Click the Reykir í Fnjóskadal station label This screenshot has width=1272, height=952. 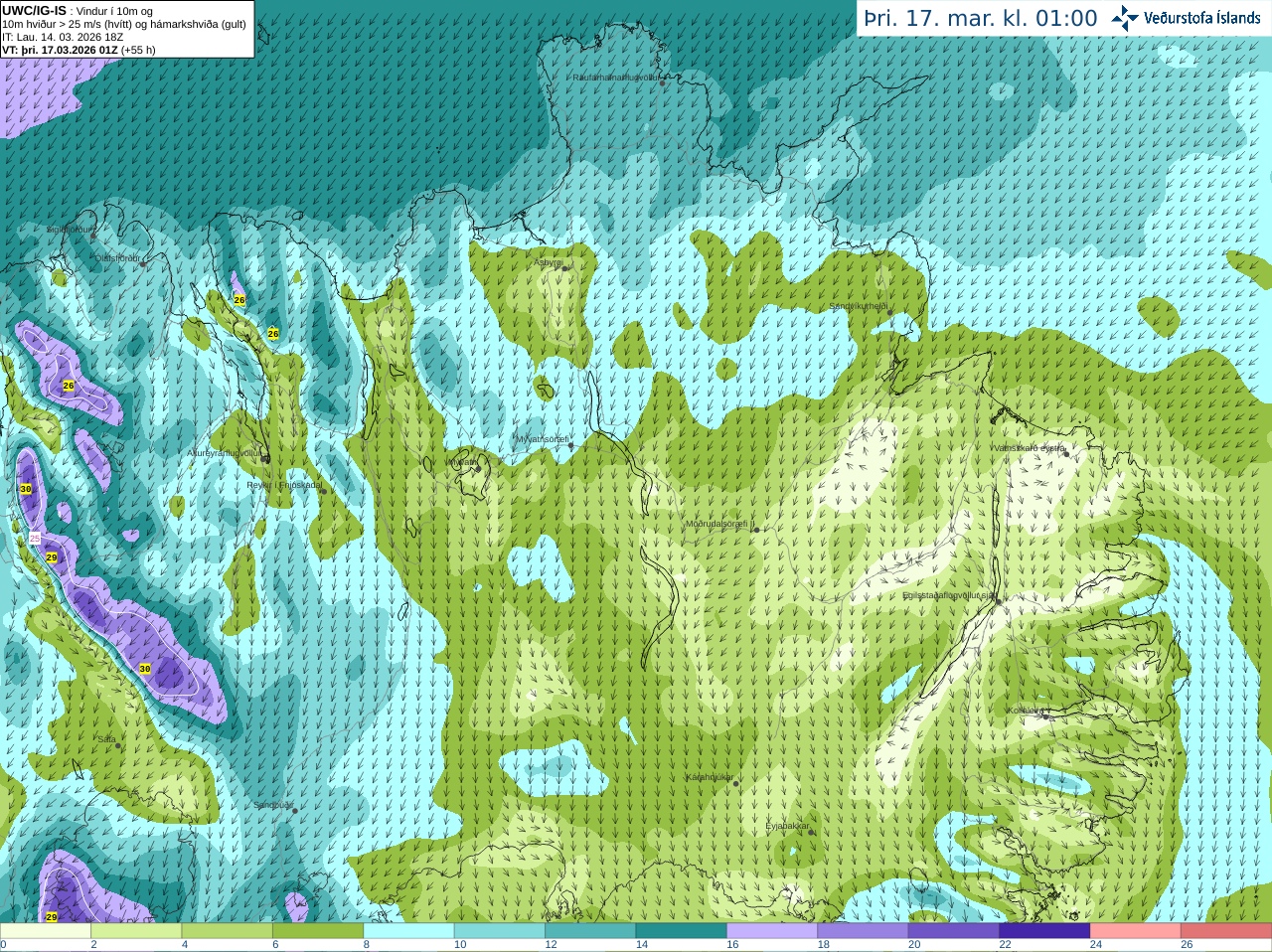pos(284,485)
